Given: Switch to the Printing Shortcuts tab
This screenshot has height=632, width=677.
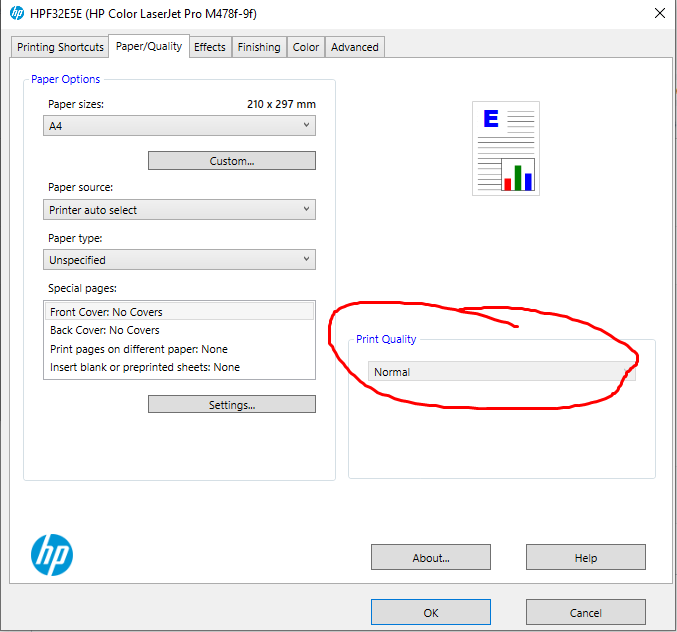Looking at the screenshot, I should pos(60,47).
